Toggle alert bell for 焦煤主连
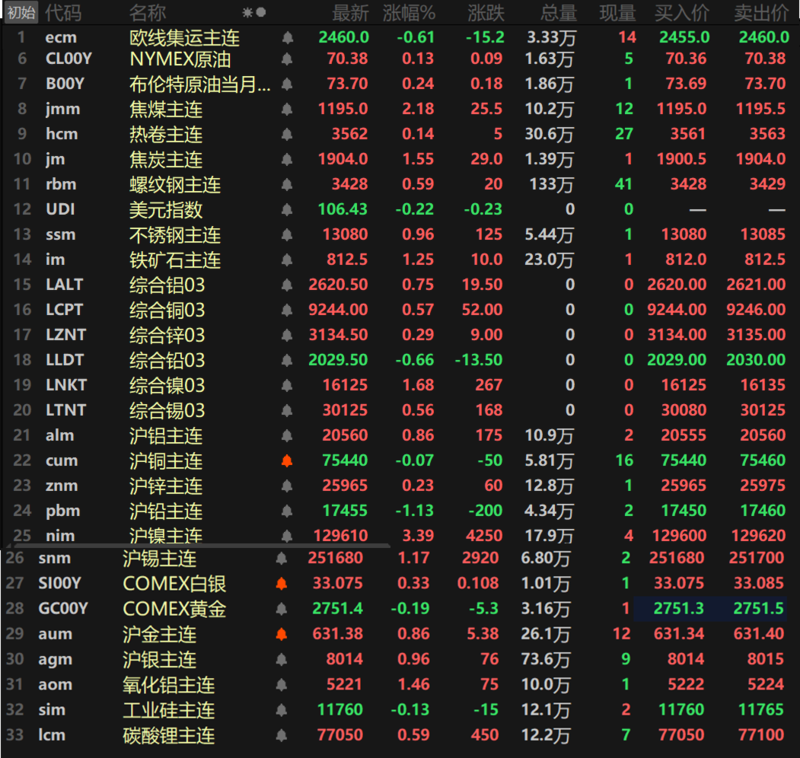 click(287, 109)
